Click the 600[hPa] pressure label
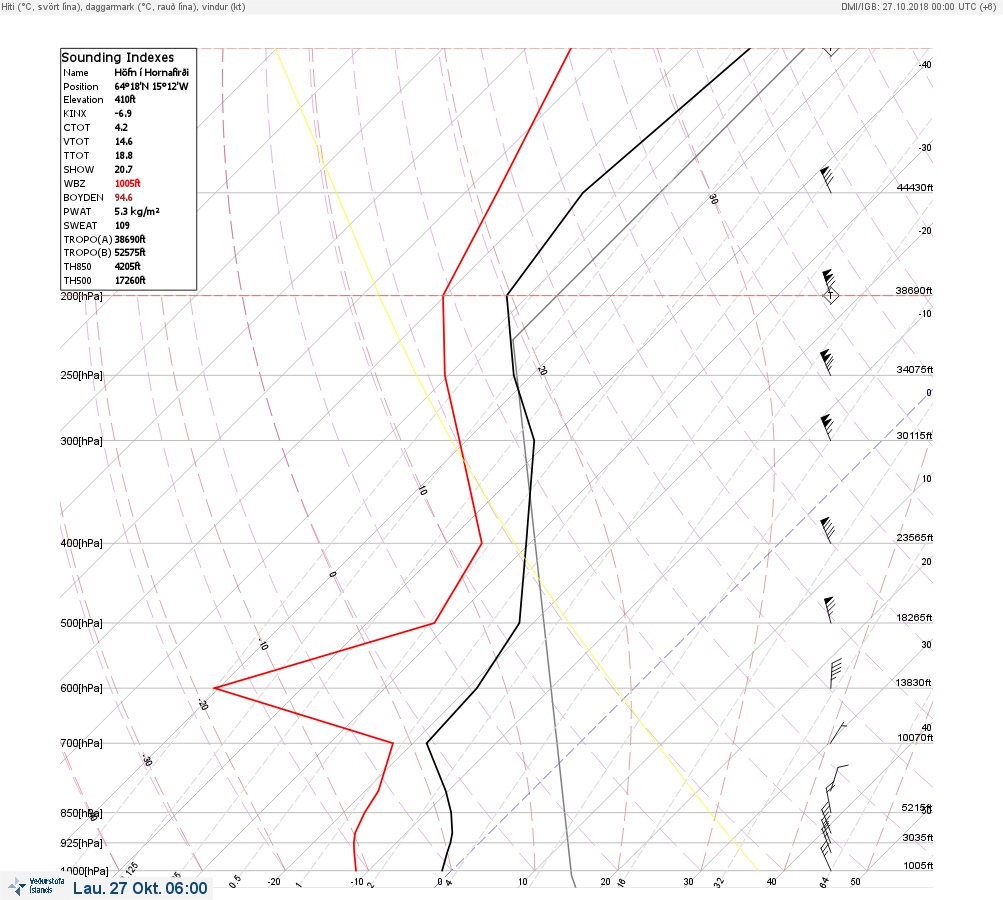This screenshot has width=1003, height=900. pyautogui.click(x=81, y=689)
